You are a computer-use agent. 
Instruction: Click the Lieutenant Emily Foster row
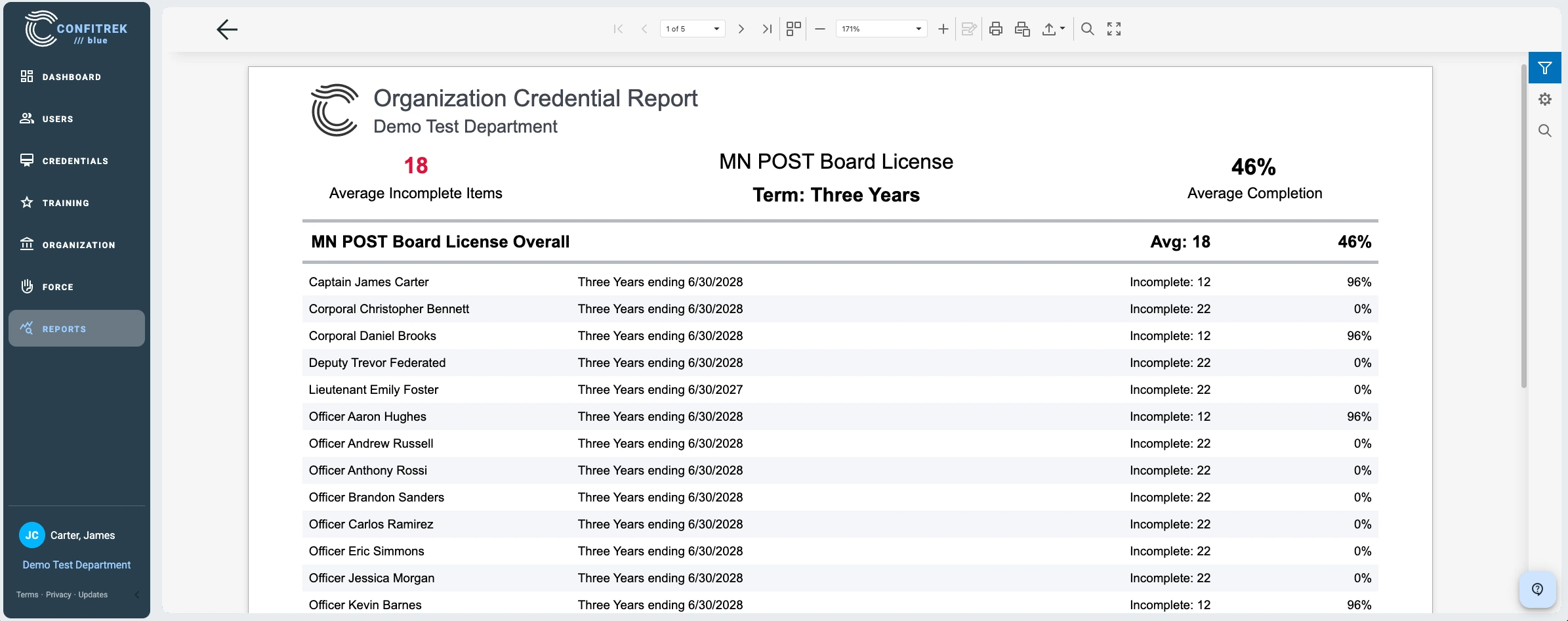[840, 390]
